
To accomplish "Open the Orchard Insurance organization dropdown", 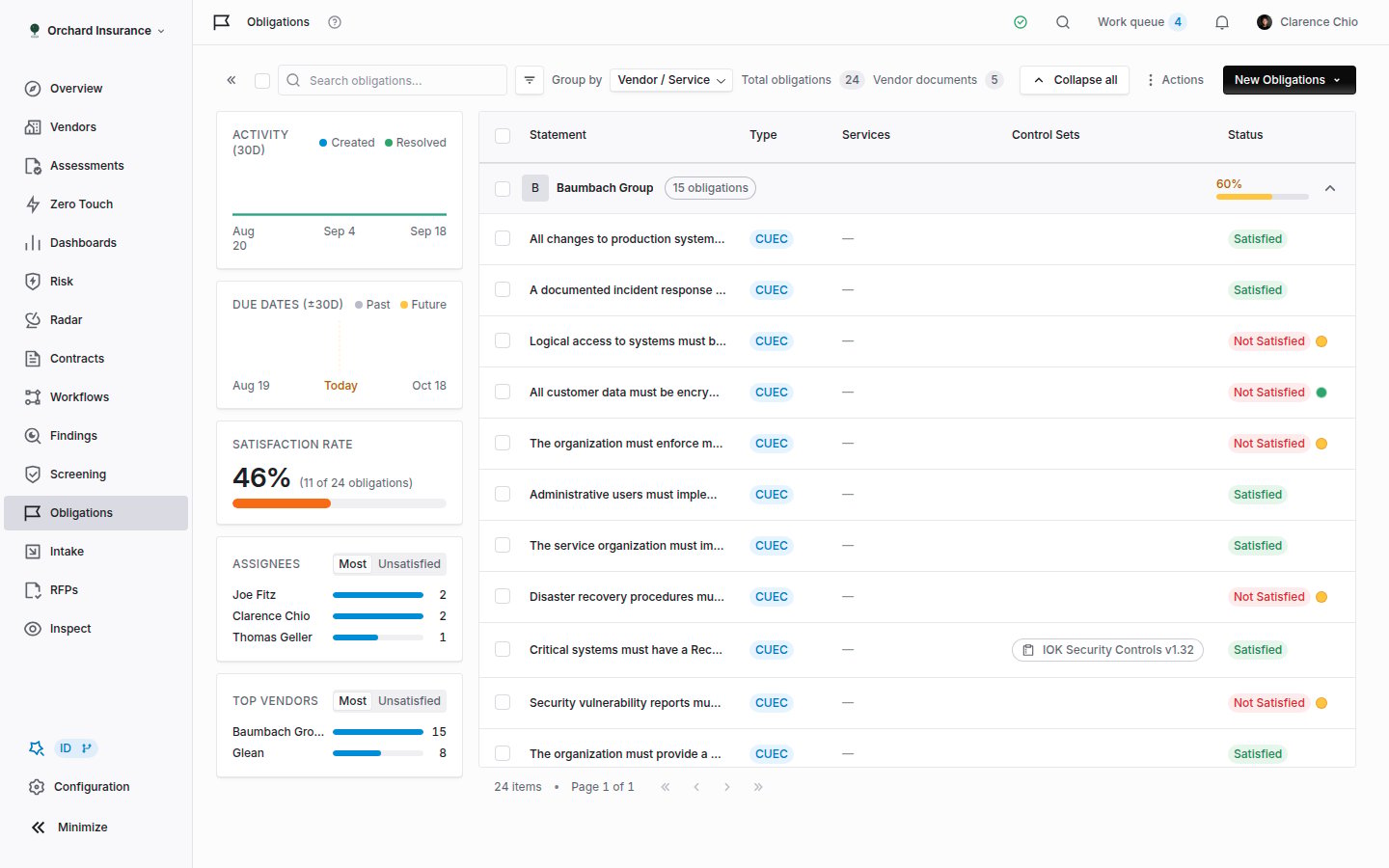I will coord(96,31).
